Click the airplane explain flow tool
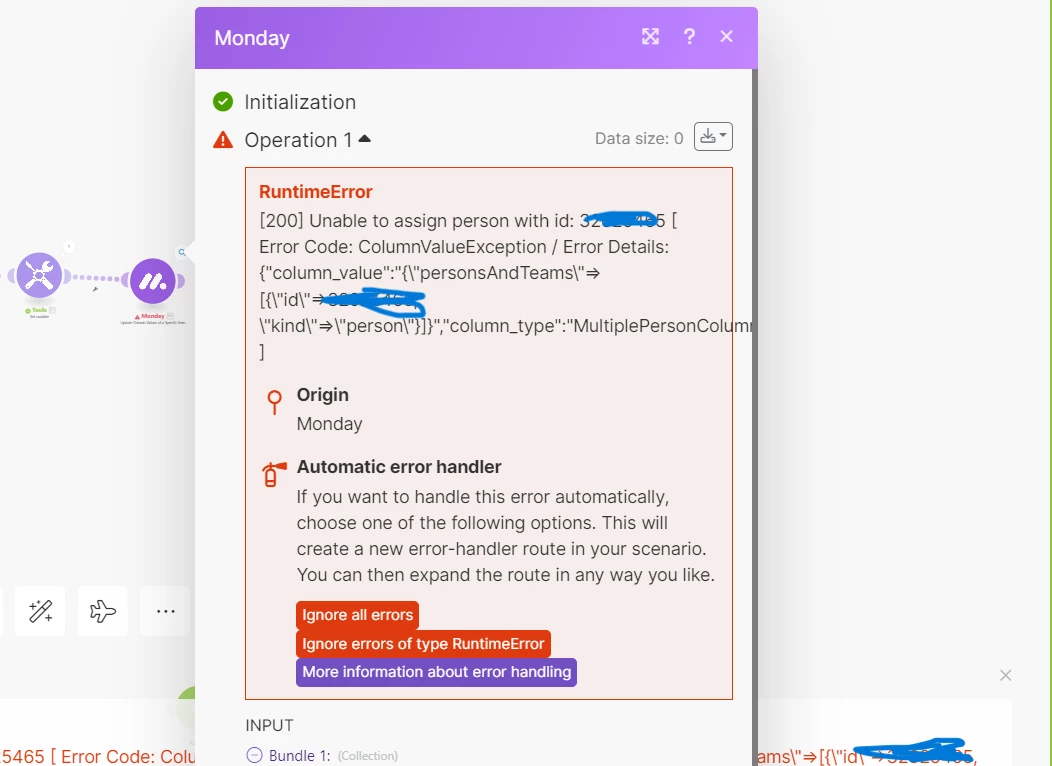The image size is (1052, 766). [103, 611]
